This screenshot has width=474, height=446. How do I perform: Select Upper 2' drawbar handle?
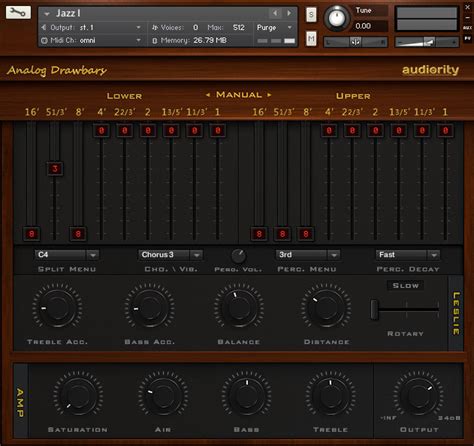click(376, 130)
